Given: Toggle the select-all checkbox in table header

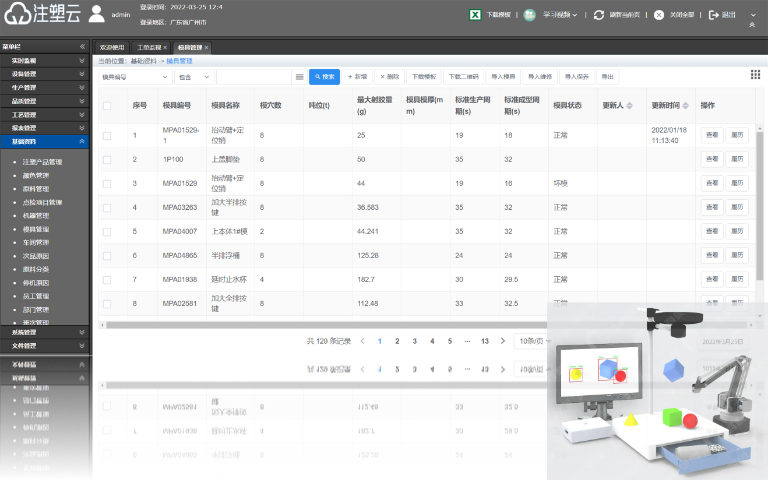Looking at the screenshot, I should point(107,105).
